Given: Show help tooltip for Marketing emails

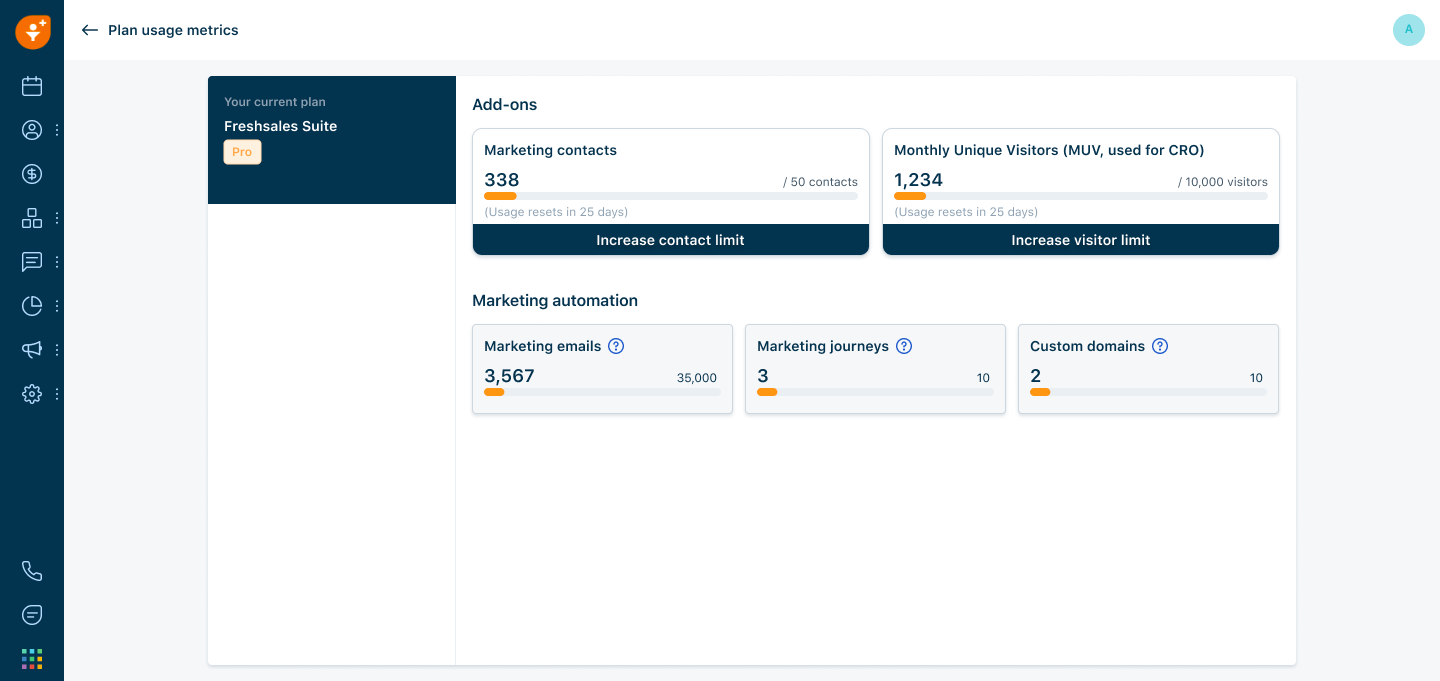Looking at the screenshot, I should (x=616, y=346).
